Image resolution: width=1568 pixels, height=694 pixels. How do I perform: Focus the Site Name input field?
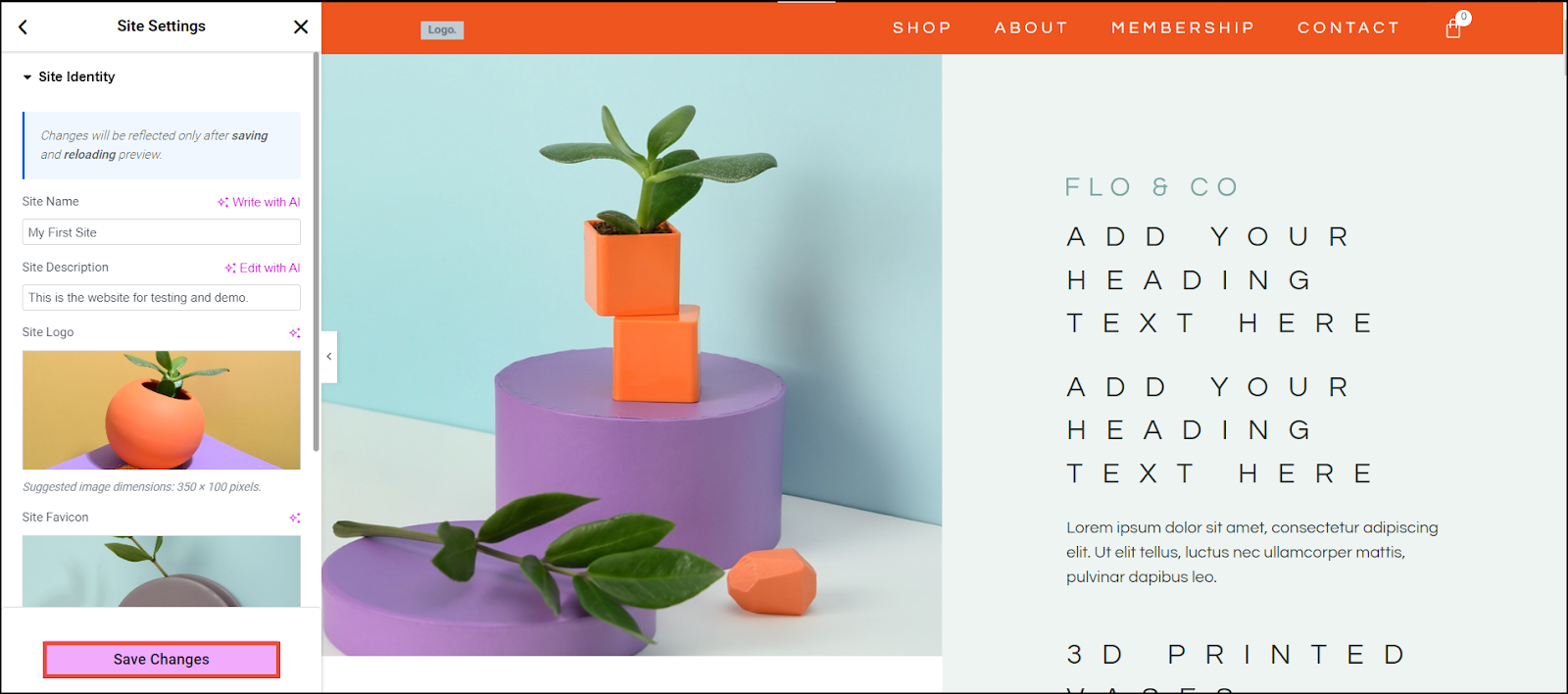(162, 232)
